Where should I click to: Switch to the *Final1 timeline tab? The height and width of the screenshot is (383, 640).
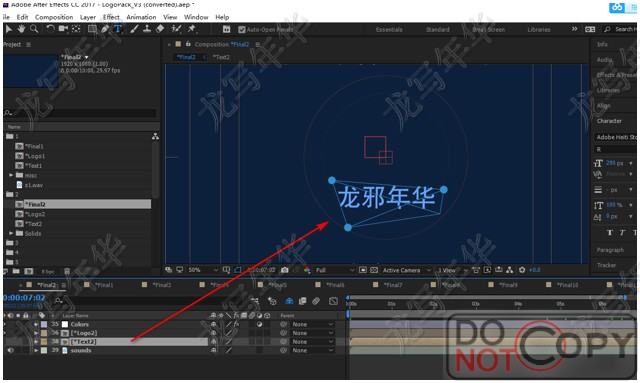coord(104,285)
